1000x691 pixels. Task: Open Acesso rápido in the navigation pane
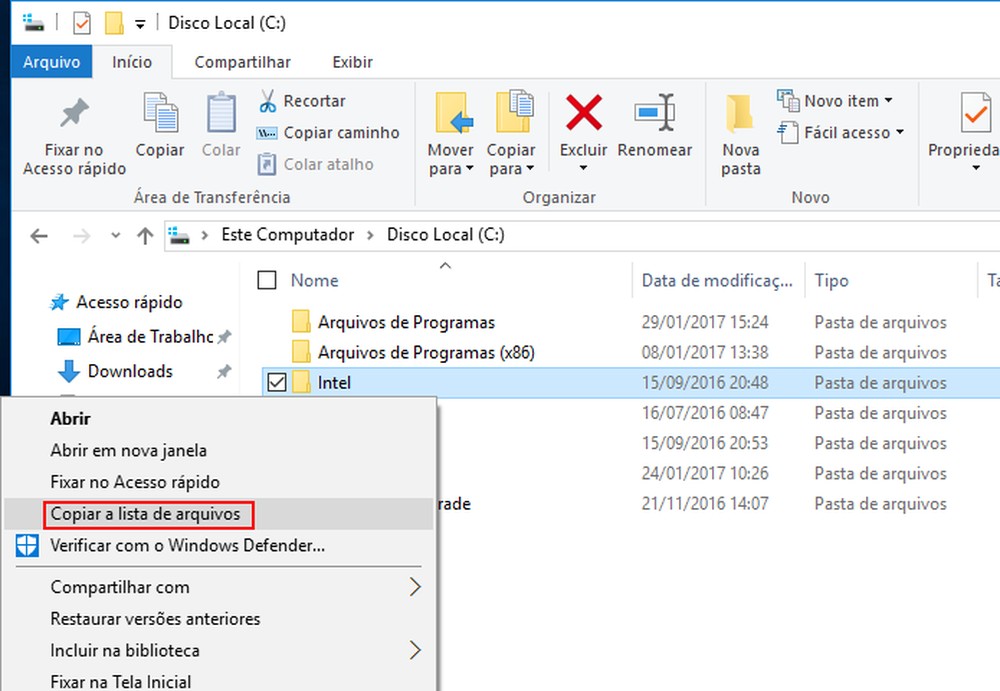tap(129, 302)
